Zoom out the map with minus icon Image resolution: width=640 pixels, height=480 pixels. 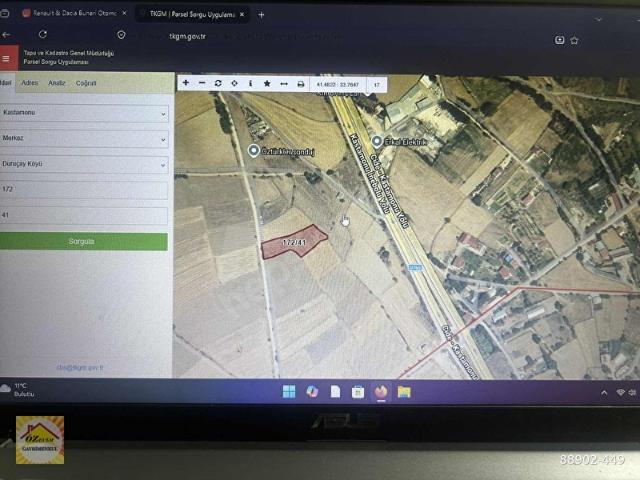tap(202, 83)
